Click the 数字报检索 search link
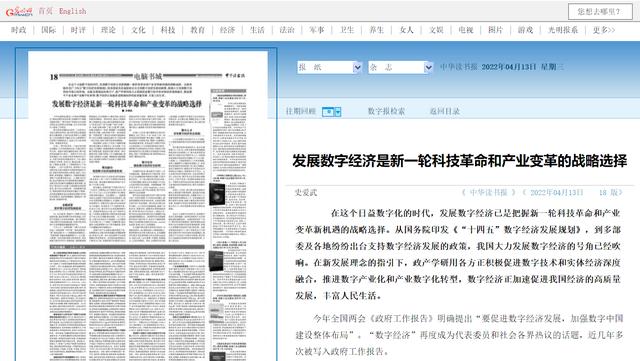Image resolution: width=640 pixels, height=361 pixels. [x=386, y=111]
